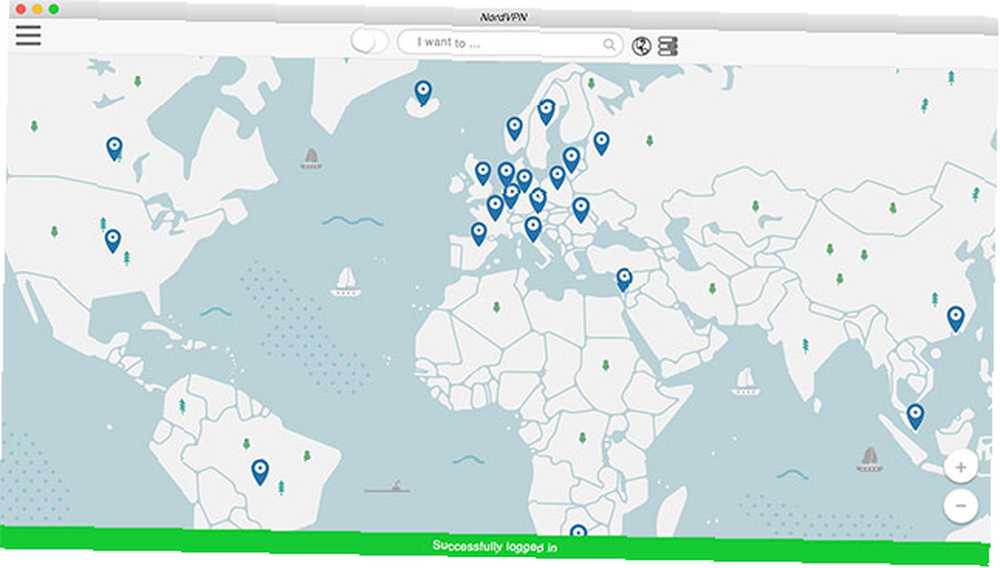This screenshot has height=568, width=1000.
Task: Zoom in the map with plus button
Action: 960,467
